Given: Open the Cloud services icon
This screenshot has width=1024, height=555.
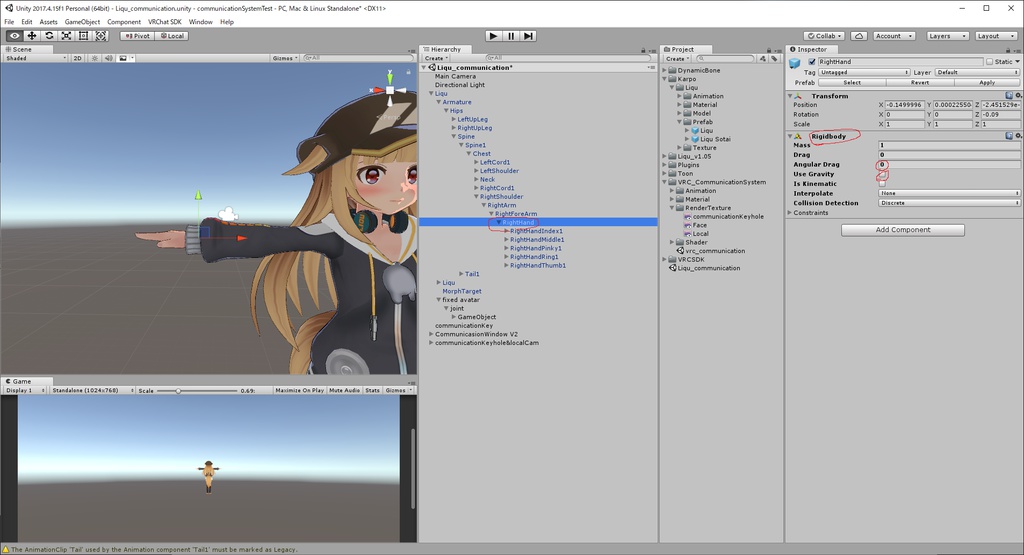Looking at the screenshot, I should click(x=859, y=36).
